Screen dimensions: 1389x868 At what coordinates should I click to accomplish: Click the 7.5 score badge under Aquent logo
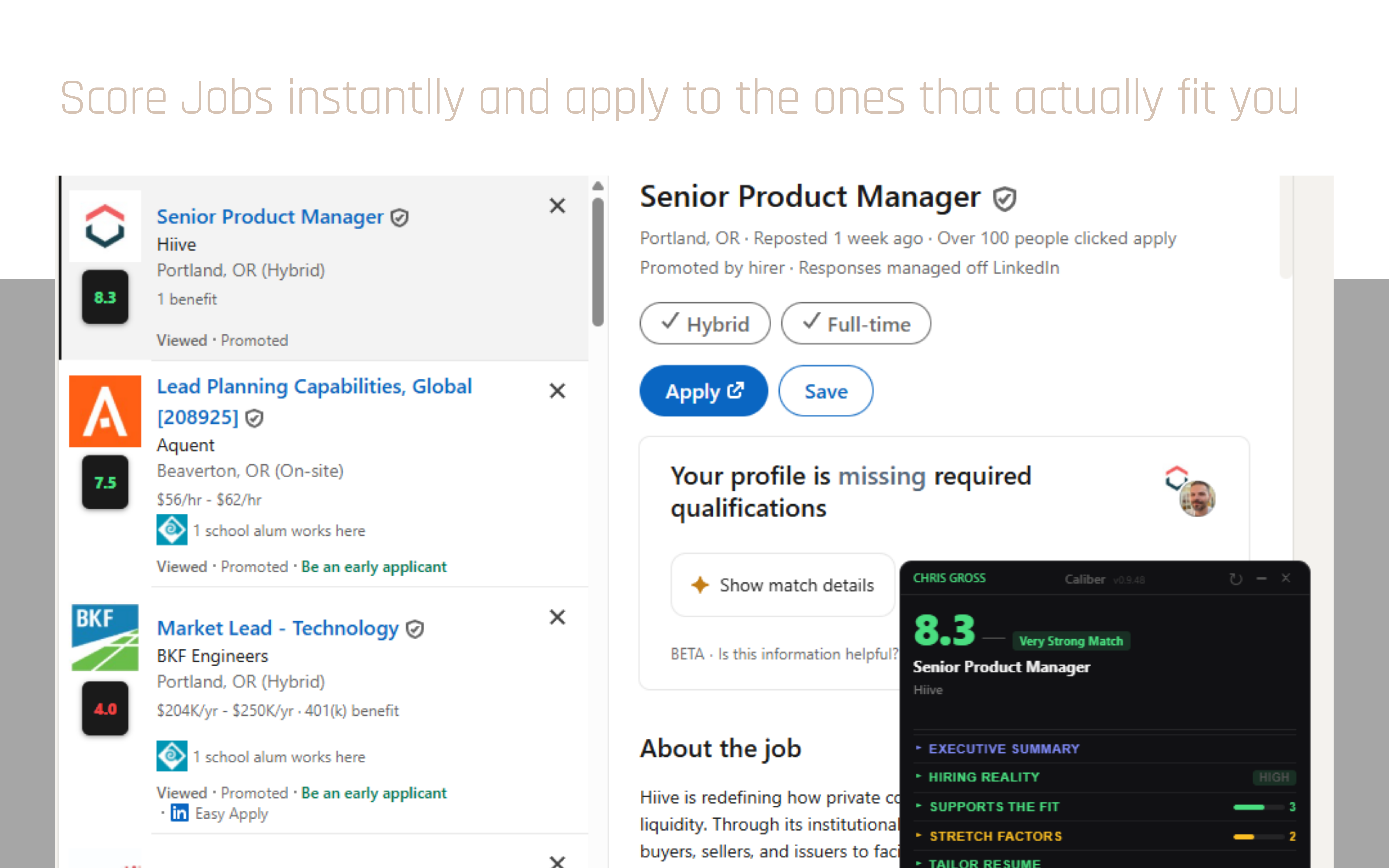(x=105, y=482)
